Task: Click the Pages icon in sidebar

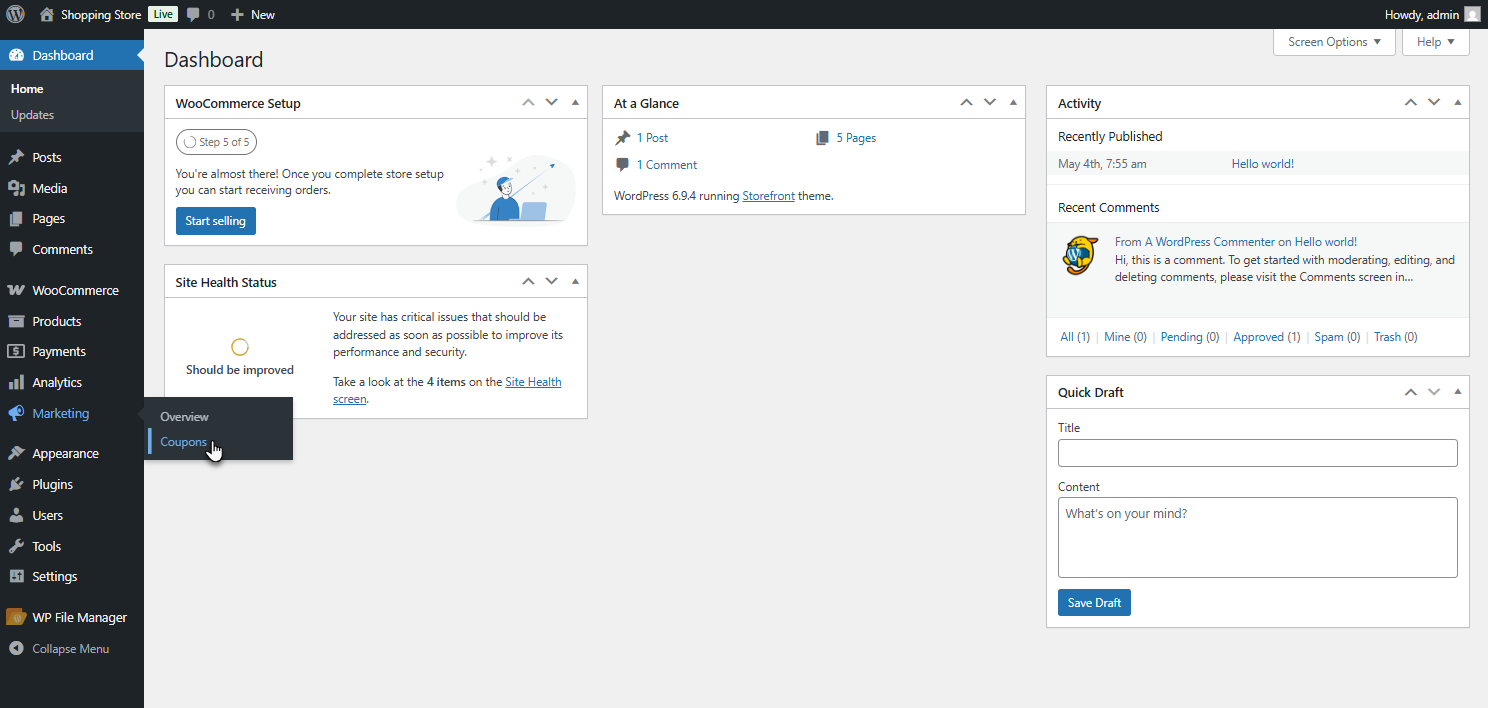Action: [16, 218]
